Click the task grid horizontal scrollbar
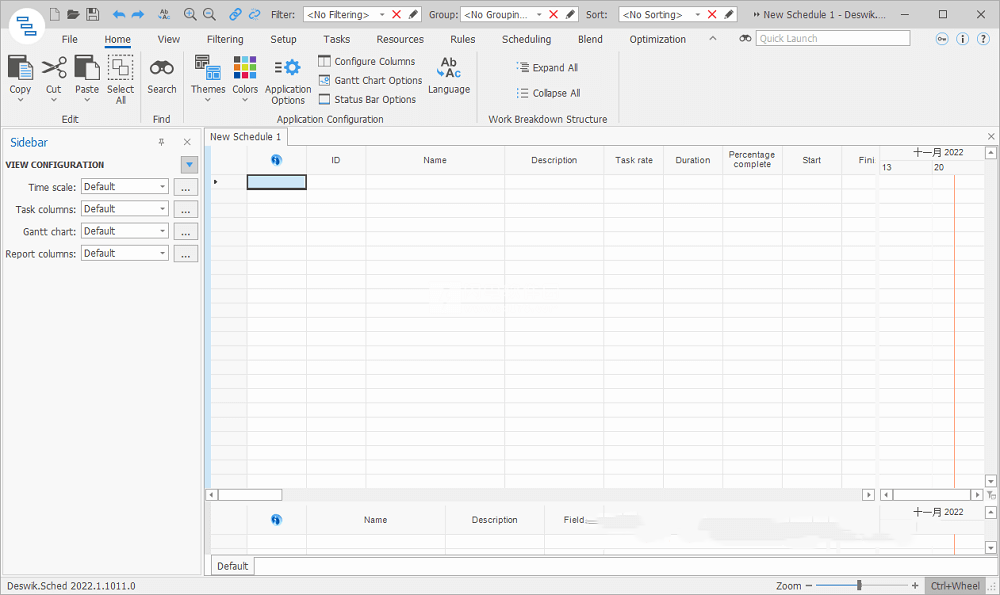 [540, 495]
